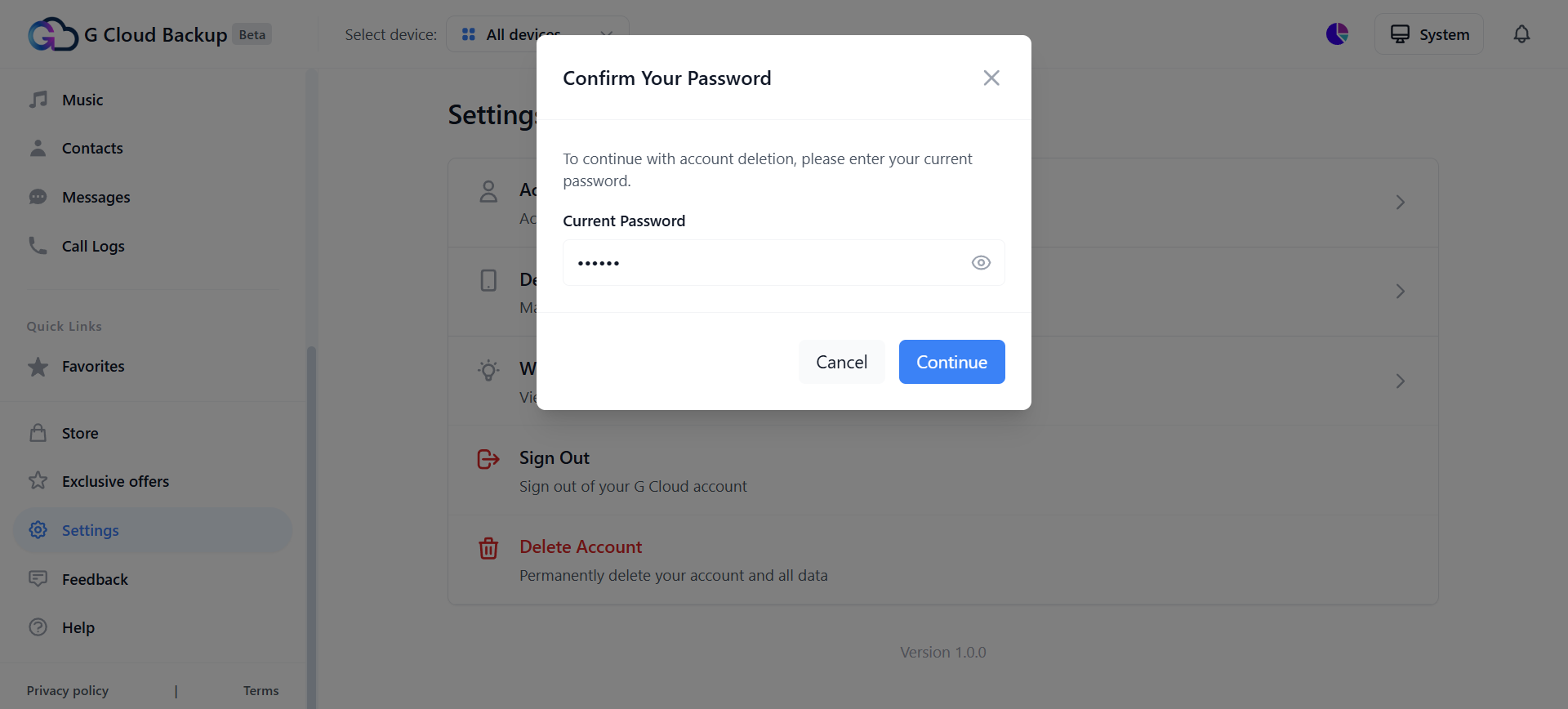Viewport: 1568px width, 709px height.
Task: Open the notifications bell
Action: coord(1521,34)
